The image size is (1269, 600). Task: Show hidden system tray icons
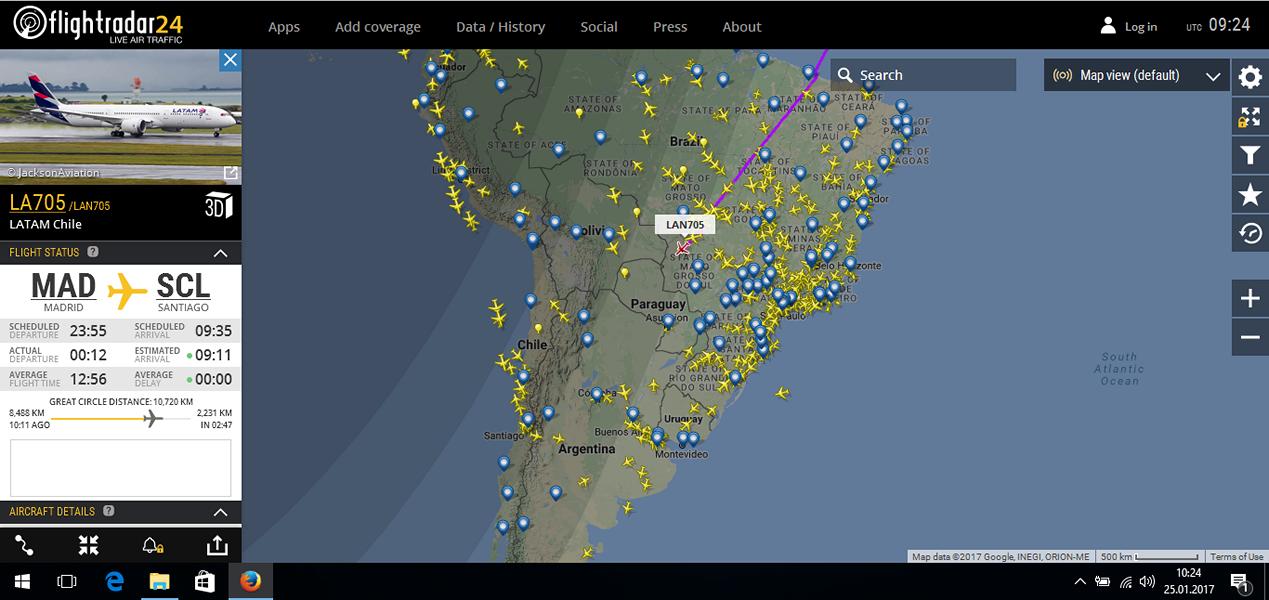tap(1080, 581)
